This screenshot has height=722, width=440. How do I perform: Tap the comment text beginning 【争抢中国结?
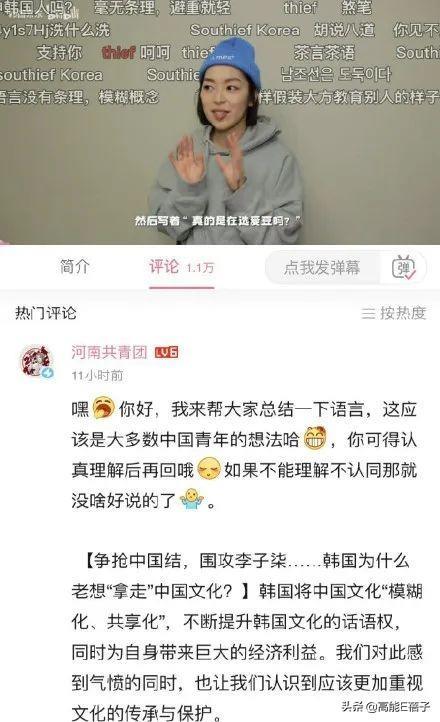(247, 636)
